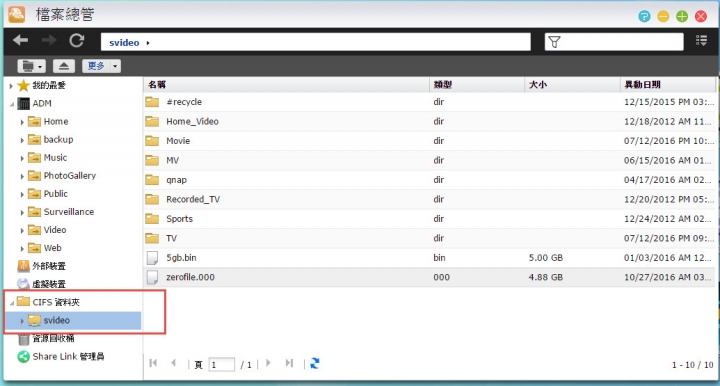Expand the Surveillance folder in tree

22,213
